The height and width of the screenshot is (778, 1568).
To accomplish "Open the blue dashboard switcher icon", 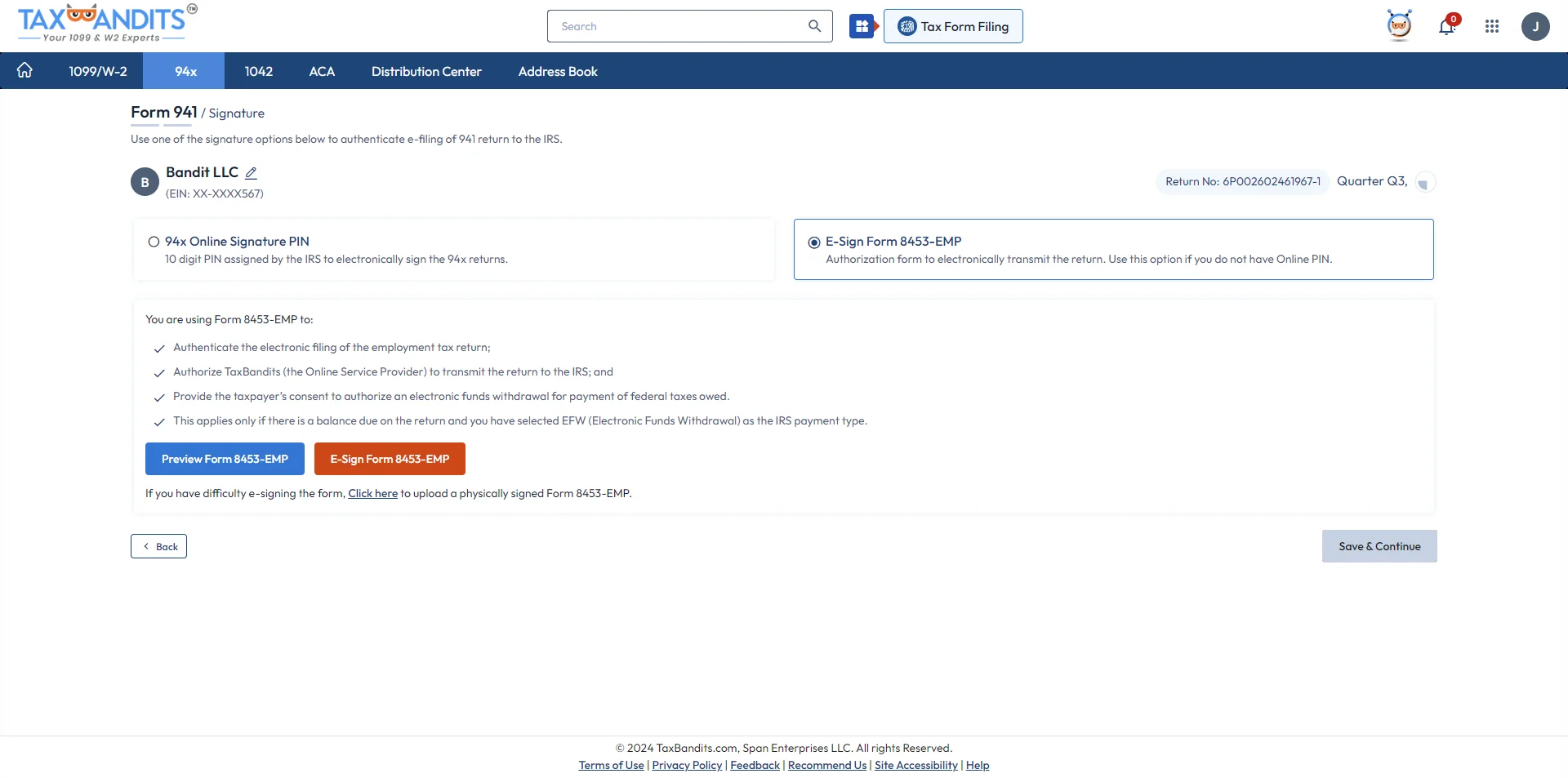I will coord(863,25).
